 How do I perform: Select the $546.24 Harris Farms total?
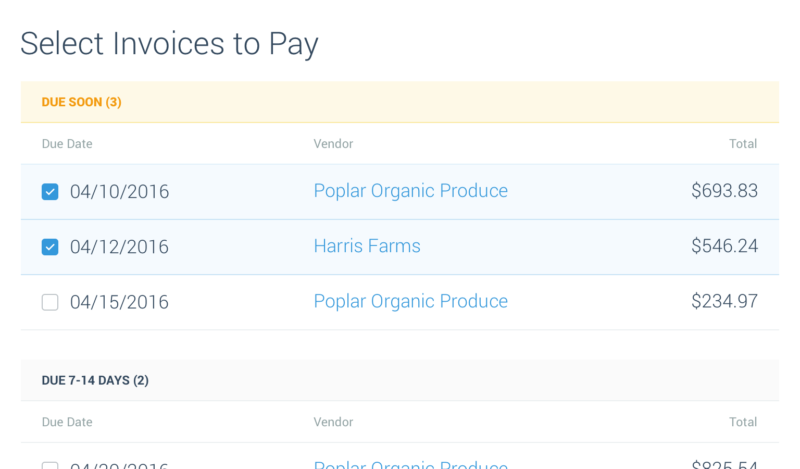coord(724,246)
